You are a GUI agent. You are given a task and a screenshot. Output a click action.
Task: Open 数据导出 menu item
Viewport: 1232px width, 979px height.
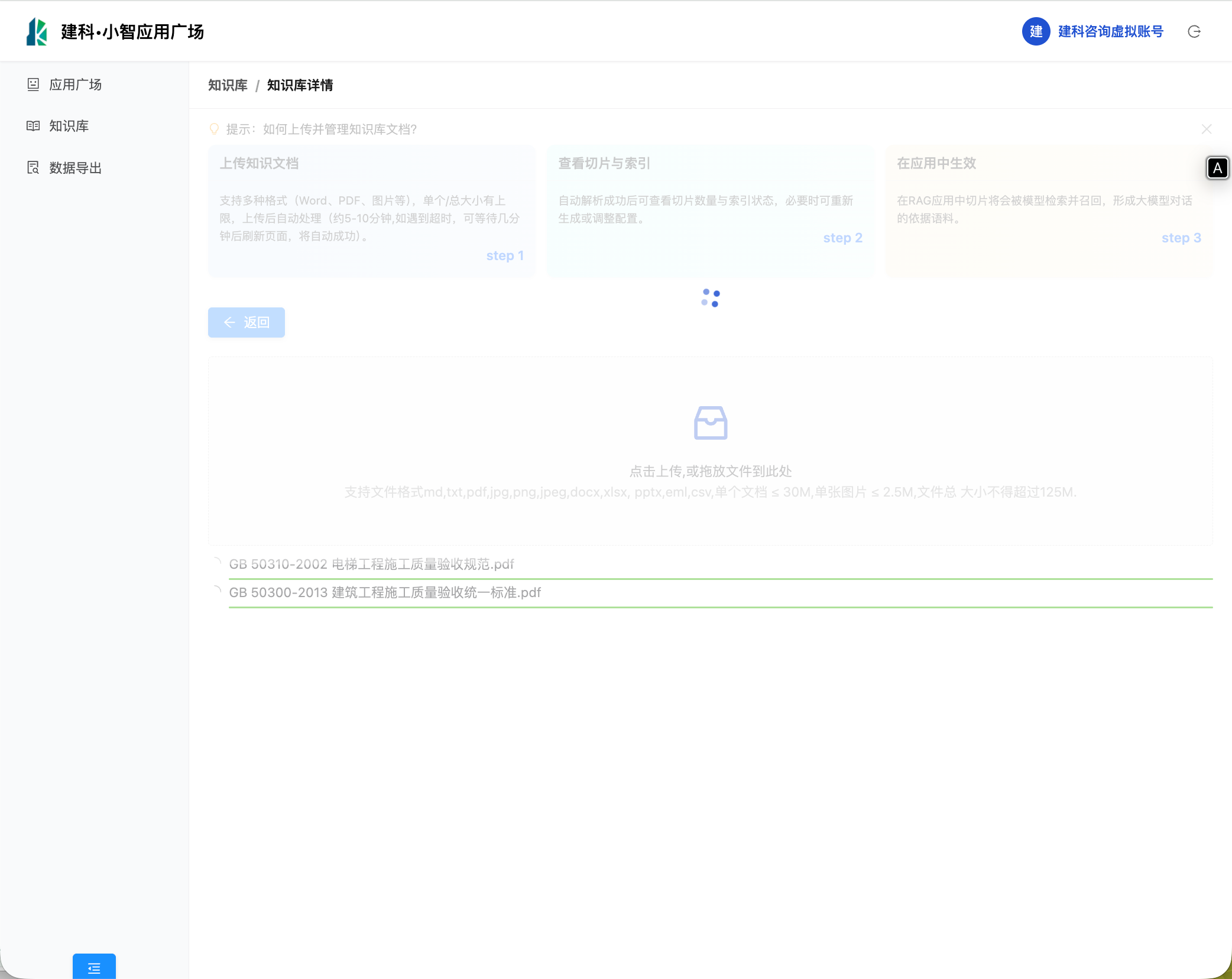[76, 168]
